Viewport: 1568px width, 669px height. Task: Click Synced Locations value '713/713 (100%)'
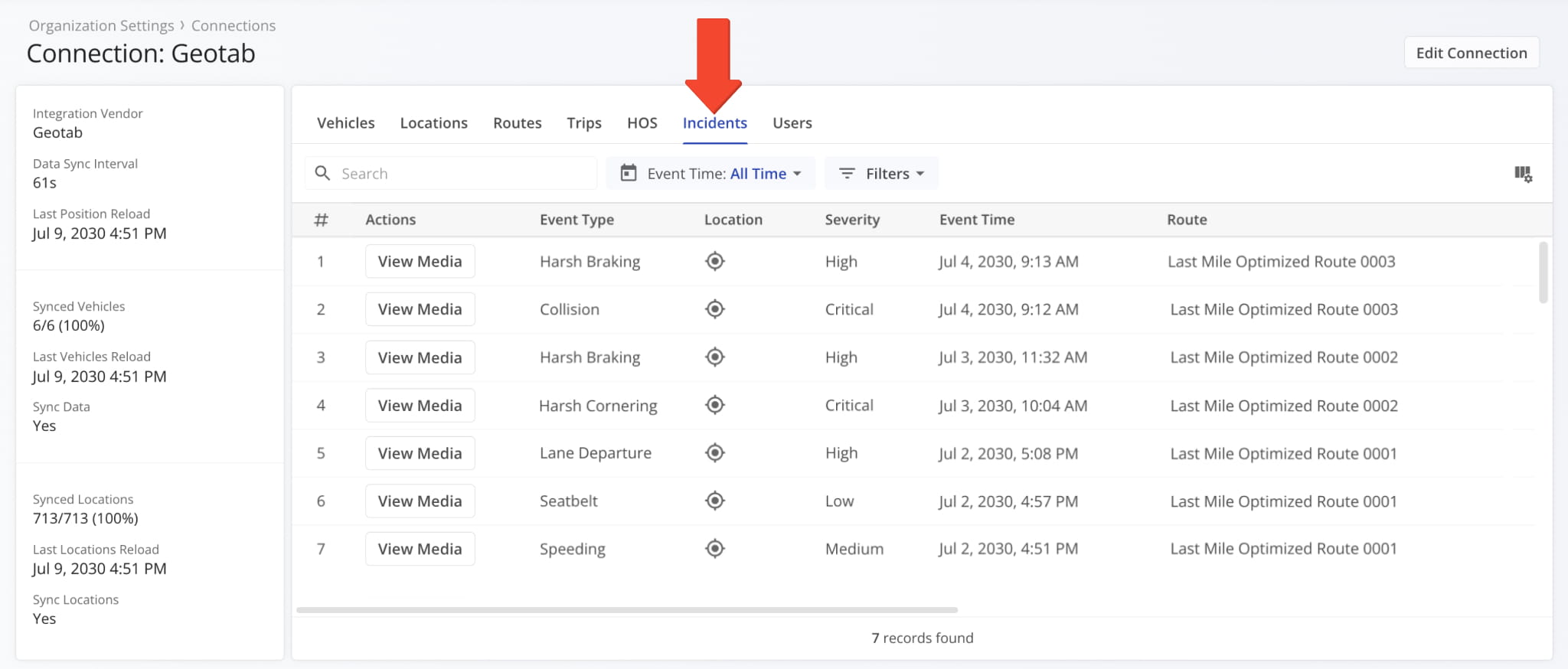pyautogui.click(x=86, y=518)
